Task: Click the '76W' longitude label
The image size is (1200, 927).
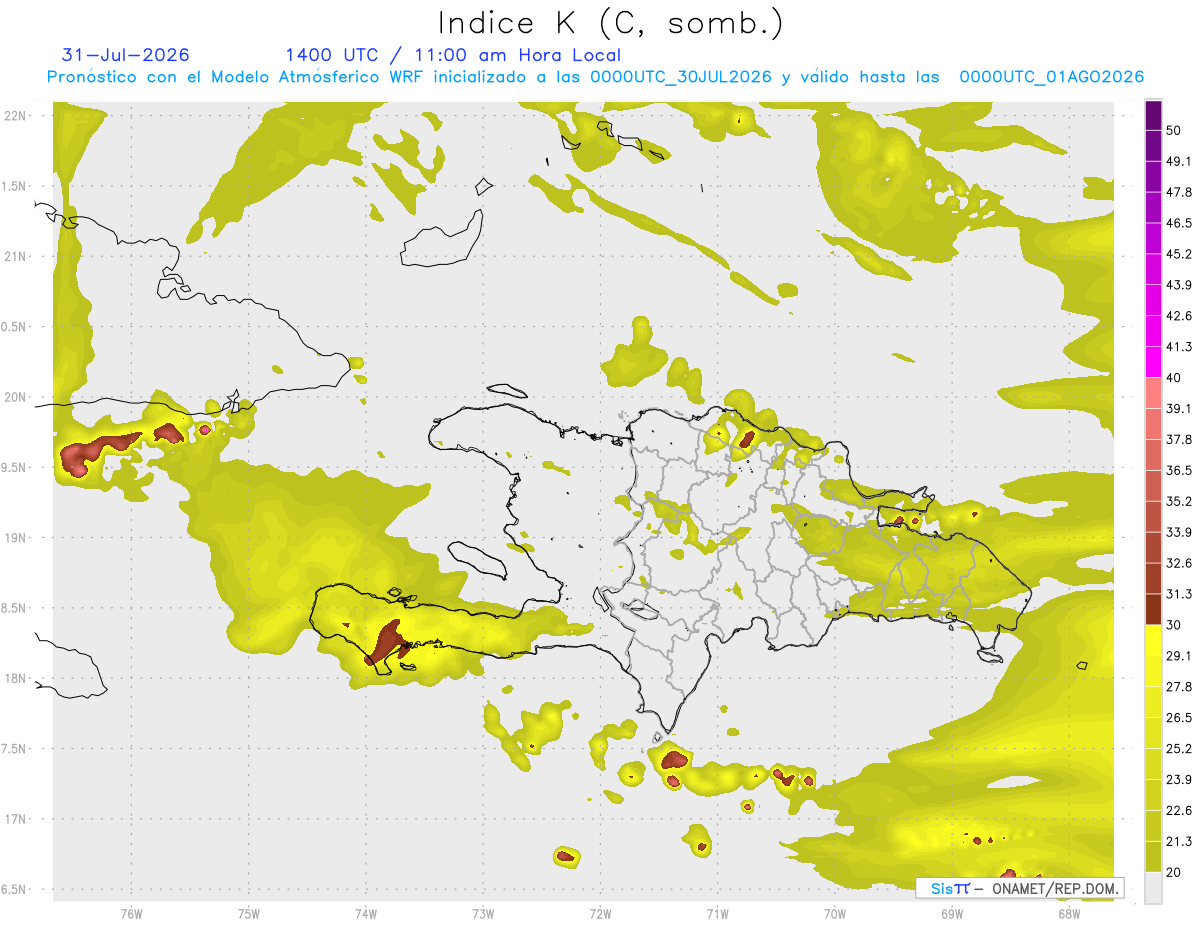Action: (131, 913)
